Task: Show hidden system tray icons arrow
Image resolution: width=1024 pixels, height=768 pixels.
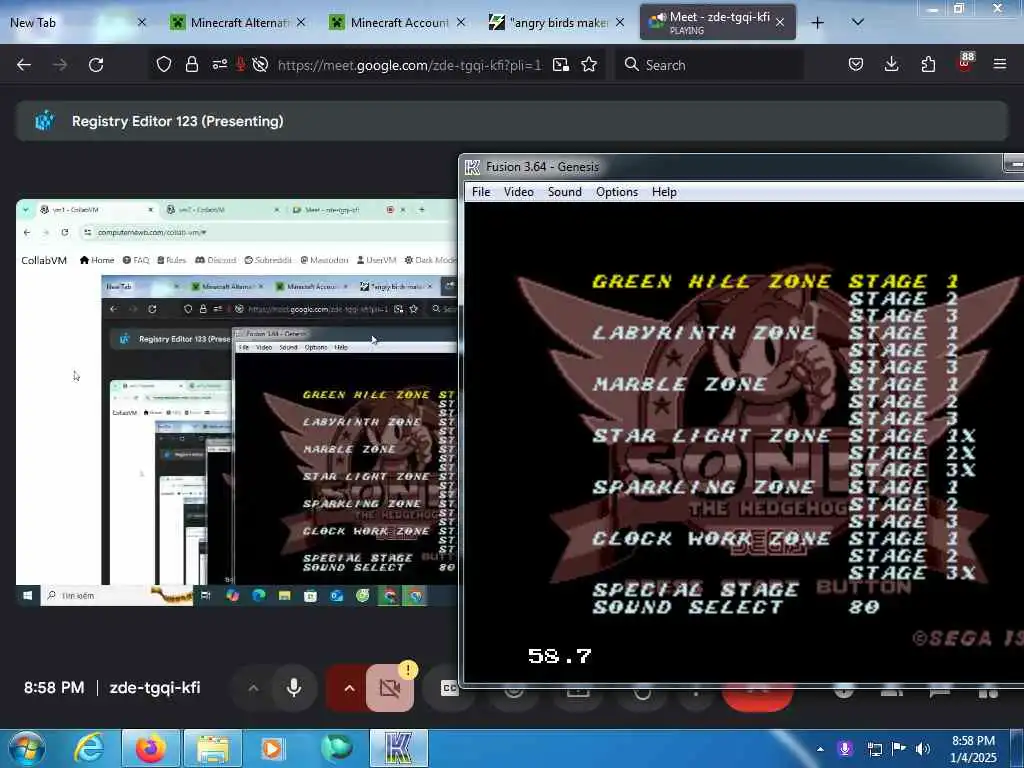Action: click(x=820, y=749)
